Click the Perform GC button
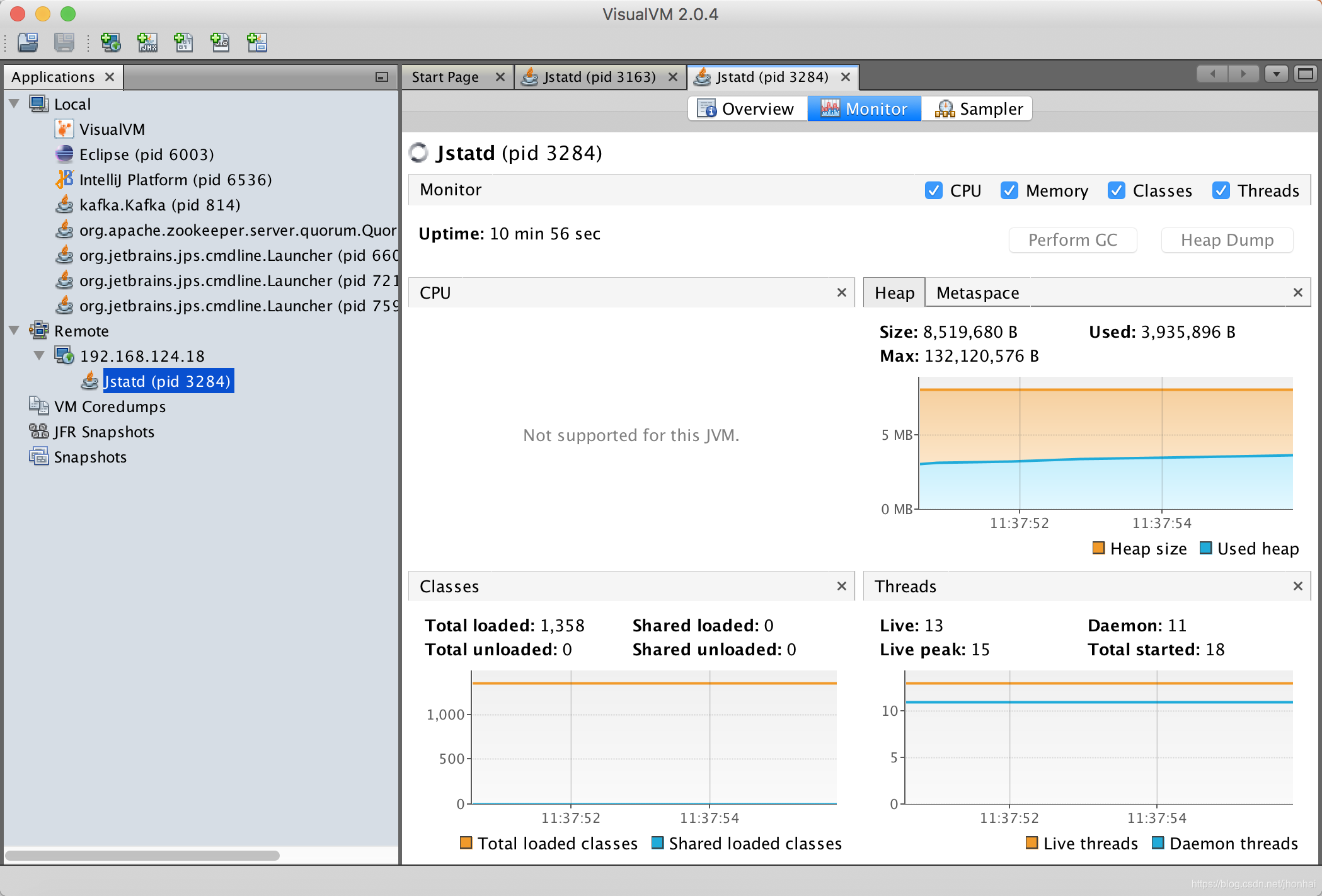The height and width of the screenshot is (896, 1322). pos(1072,240)
